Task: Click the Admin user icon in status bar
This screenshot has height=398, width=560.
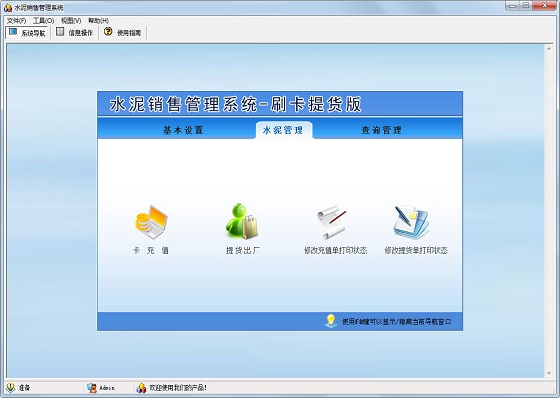Action: pos(92,388)
